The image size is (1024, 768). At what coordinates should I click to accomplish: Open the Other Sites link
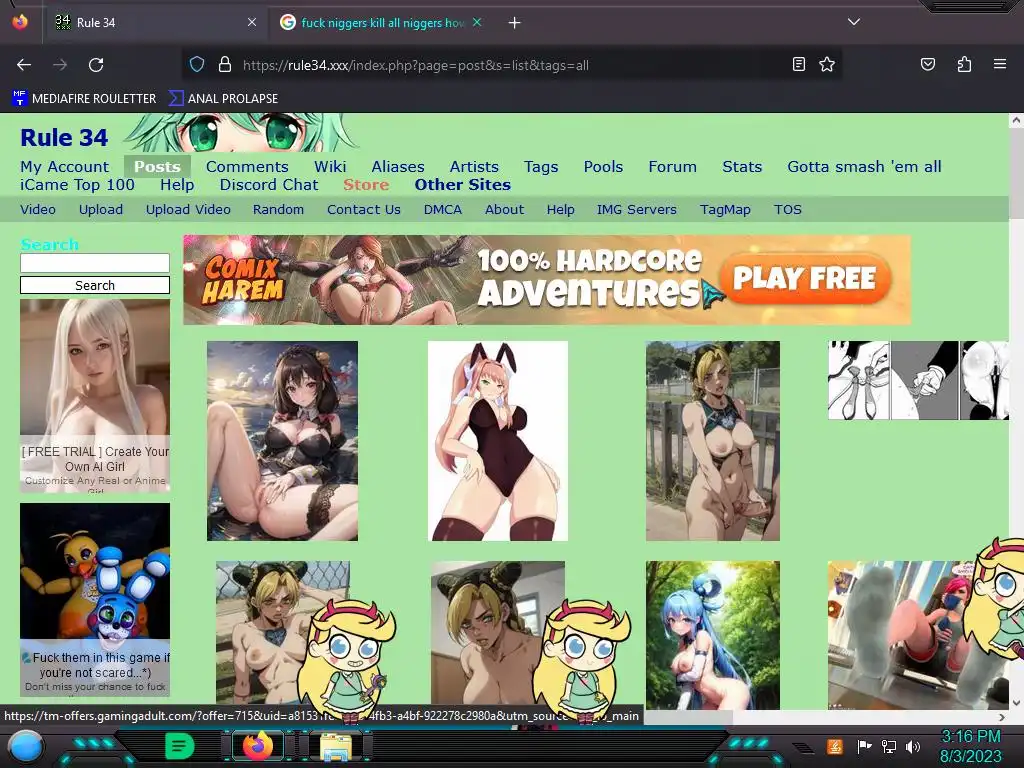coord(462,185)
